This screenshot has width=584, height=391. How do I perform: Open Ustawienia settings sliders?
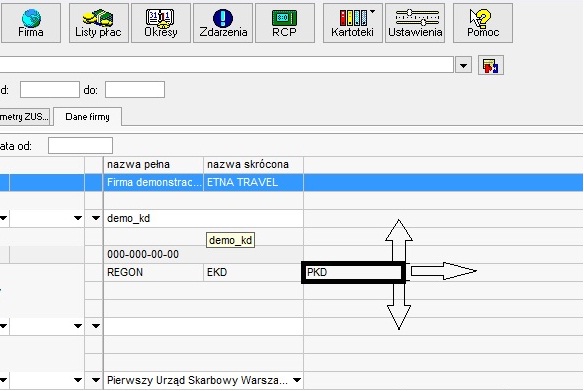[415, 23]
